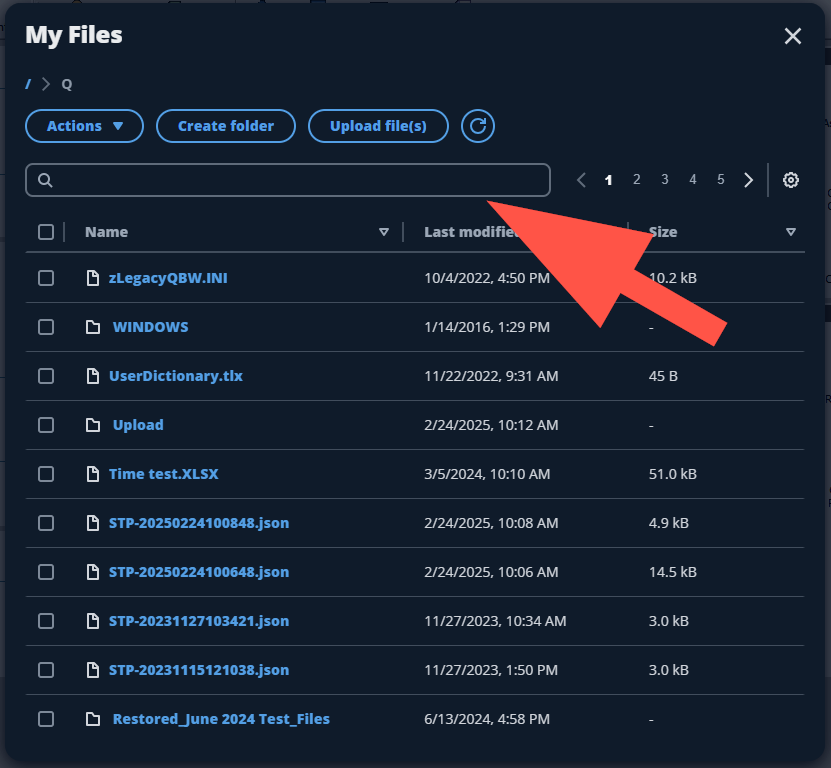The height and width of the screenshot is (768, 831).
Task: Jump to page 2
Action: [x=636, y=179]
